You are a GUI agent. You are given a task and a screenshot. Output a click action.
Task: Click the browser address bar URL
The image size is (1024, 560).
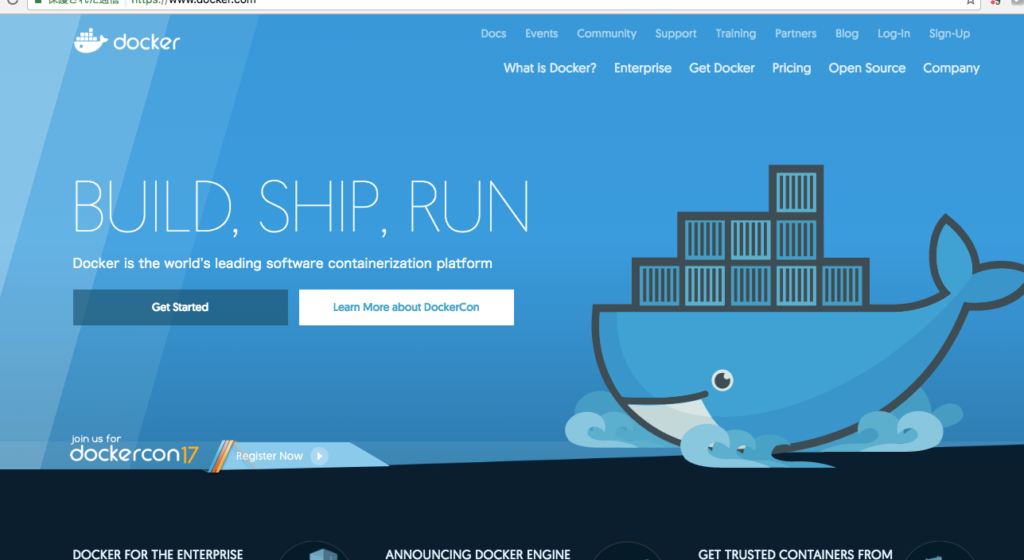(x=193, y=2)
